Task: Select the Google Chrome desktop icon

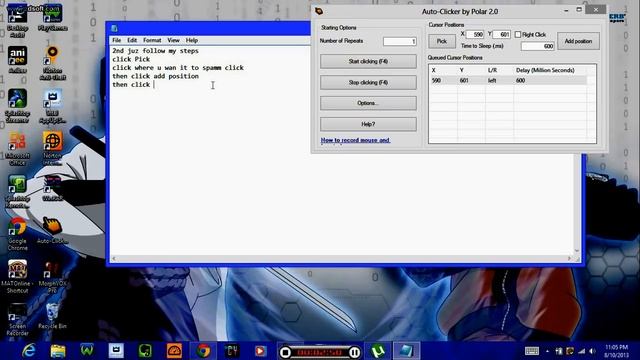Action: coord(18,234)
